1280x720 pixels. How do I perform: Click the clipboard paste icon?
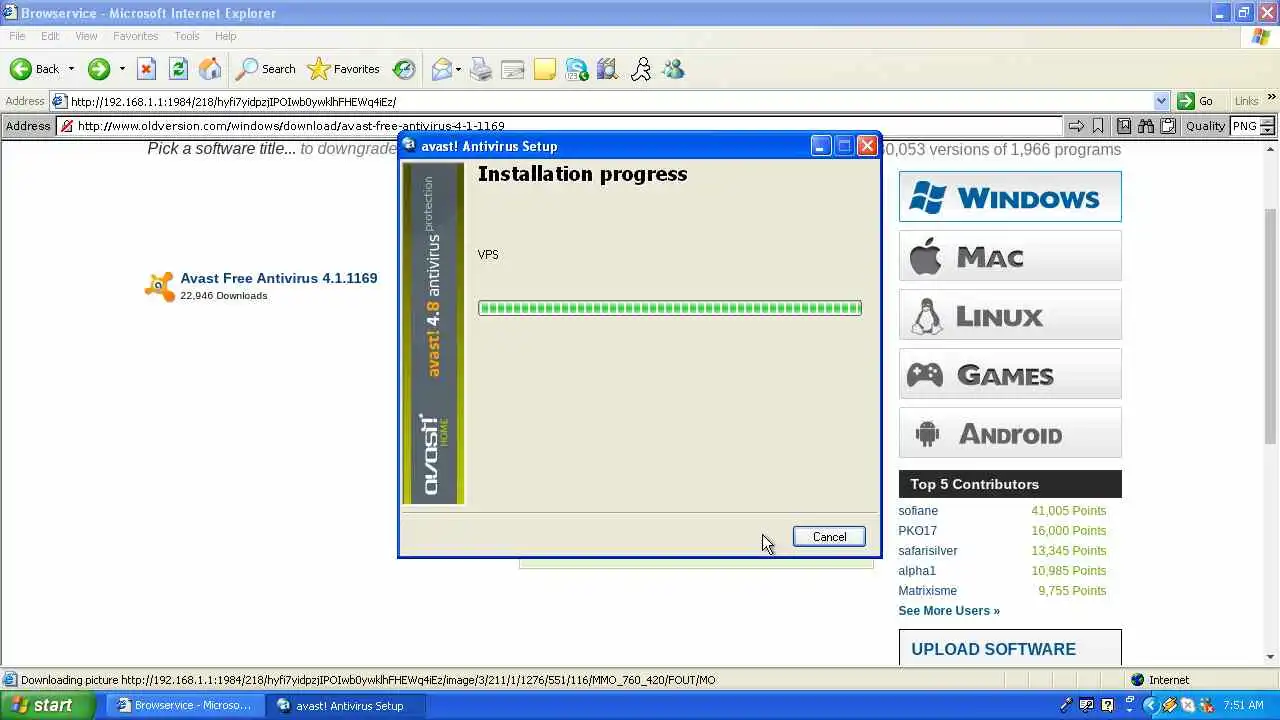click(x=1168, y=126)
